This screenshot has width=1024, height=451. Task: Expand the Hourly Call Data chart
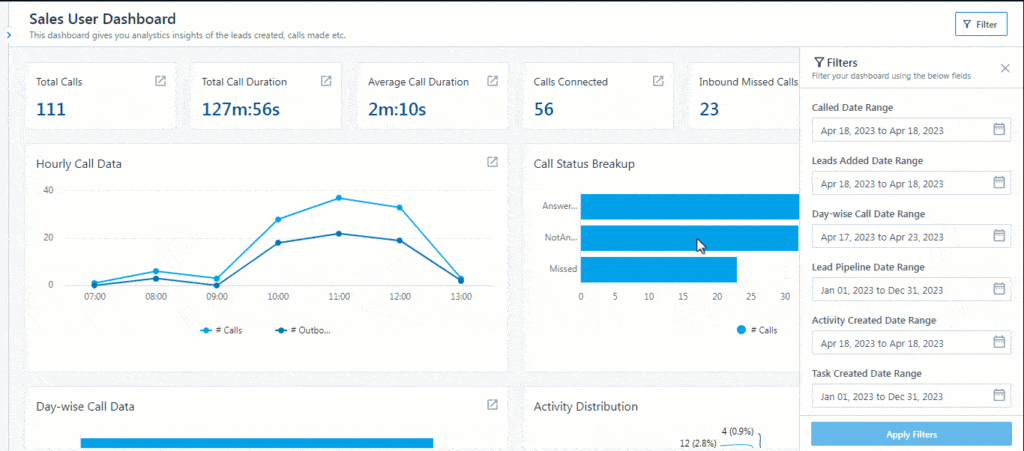[492, 162]
